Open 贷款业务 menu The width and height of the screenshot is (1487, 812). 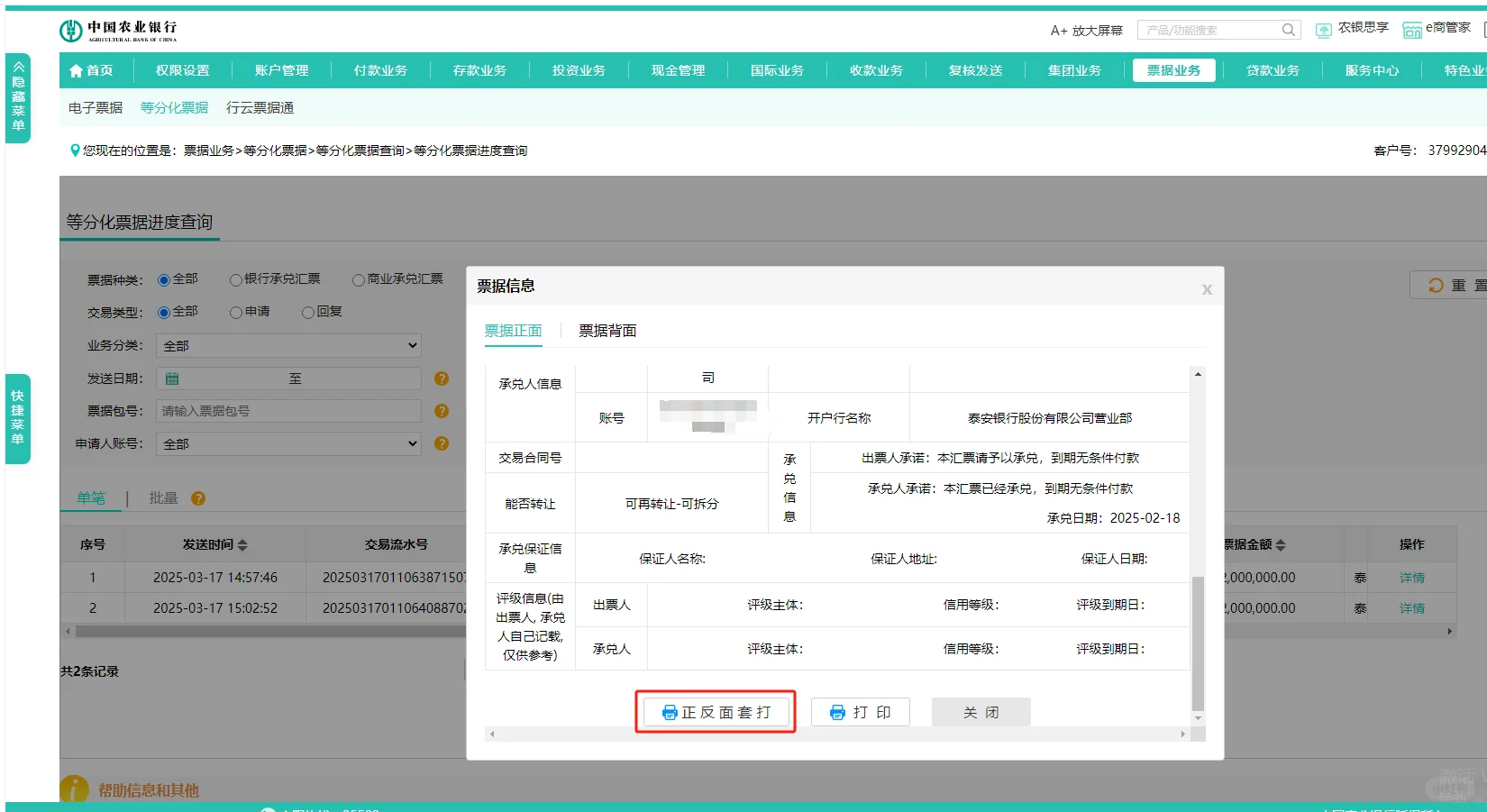1273,70
